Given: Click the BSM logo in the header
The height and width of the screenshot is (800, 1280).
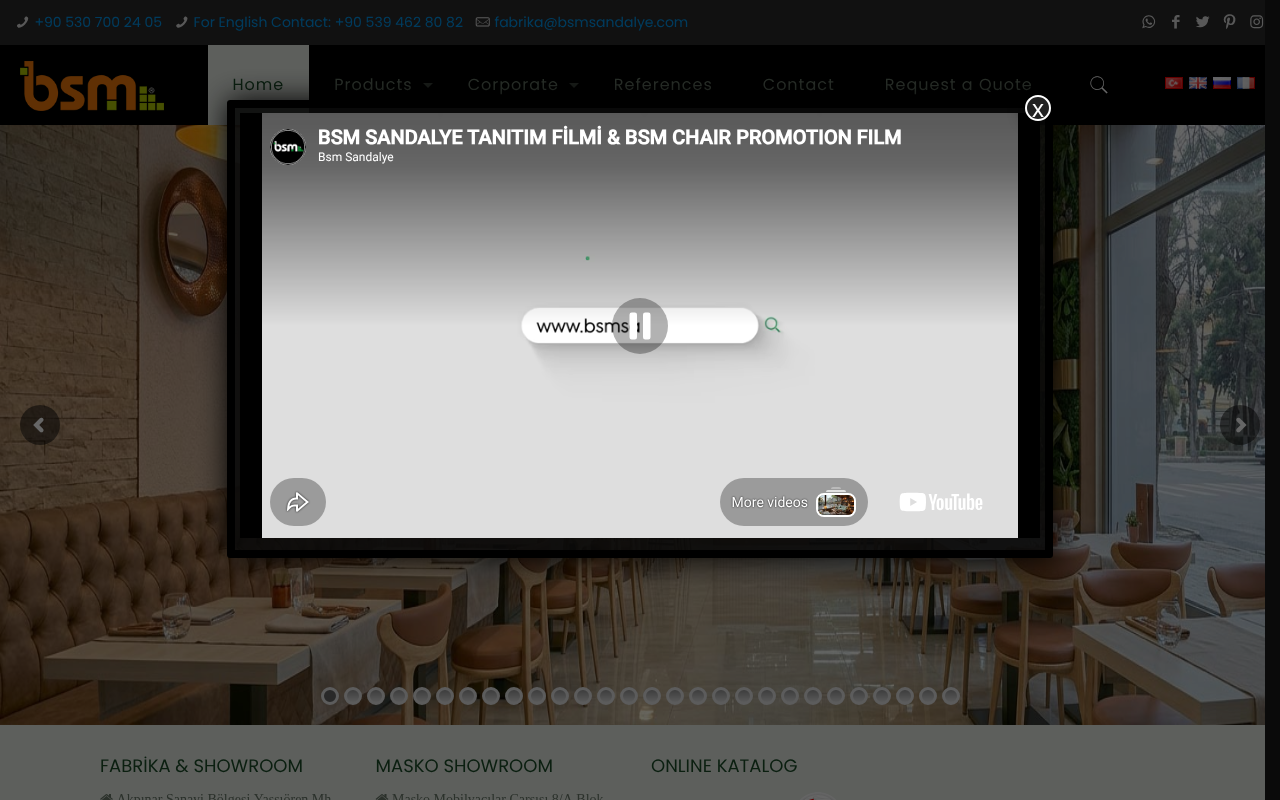Looking at the screenshot, I should pos(92,85).
